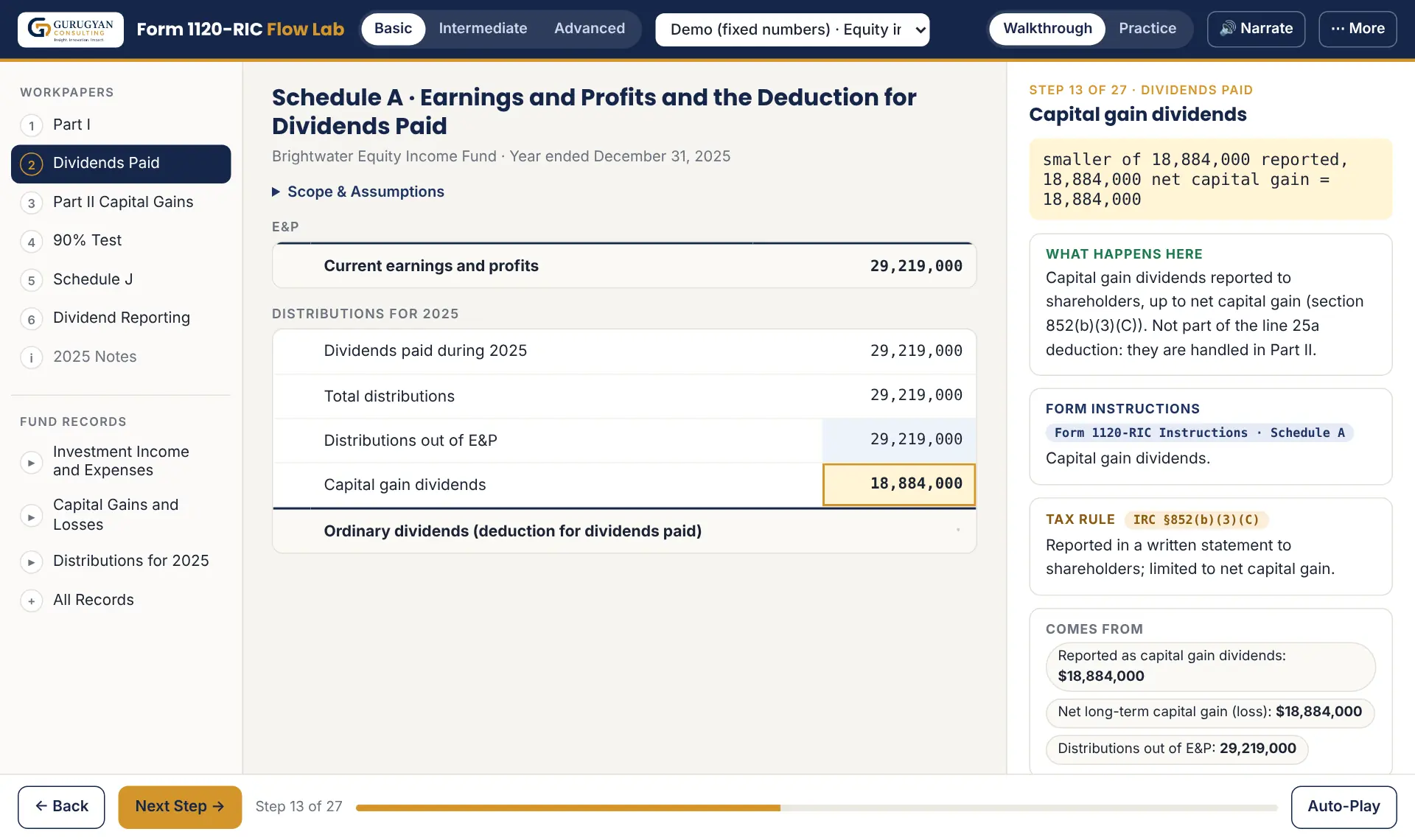This screenshot has height=840, width=1415.
Task: Click the step 3 circle for Part II Capital Gains
Action: coord(31,203)
